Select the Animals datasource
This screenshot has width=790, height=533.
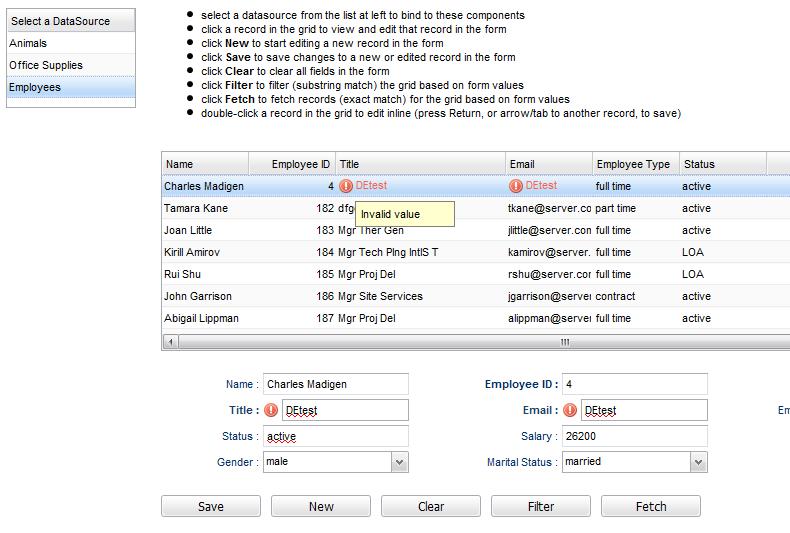tap(70, 44)
